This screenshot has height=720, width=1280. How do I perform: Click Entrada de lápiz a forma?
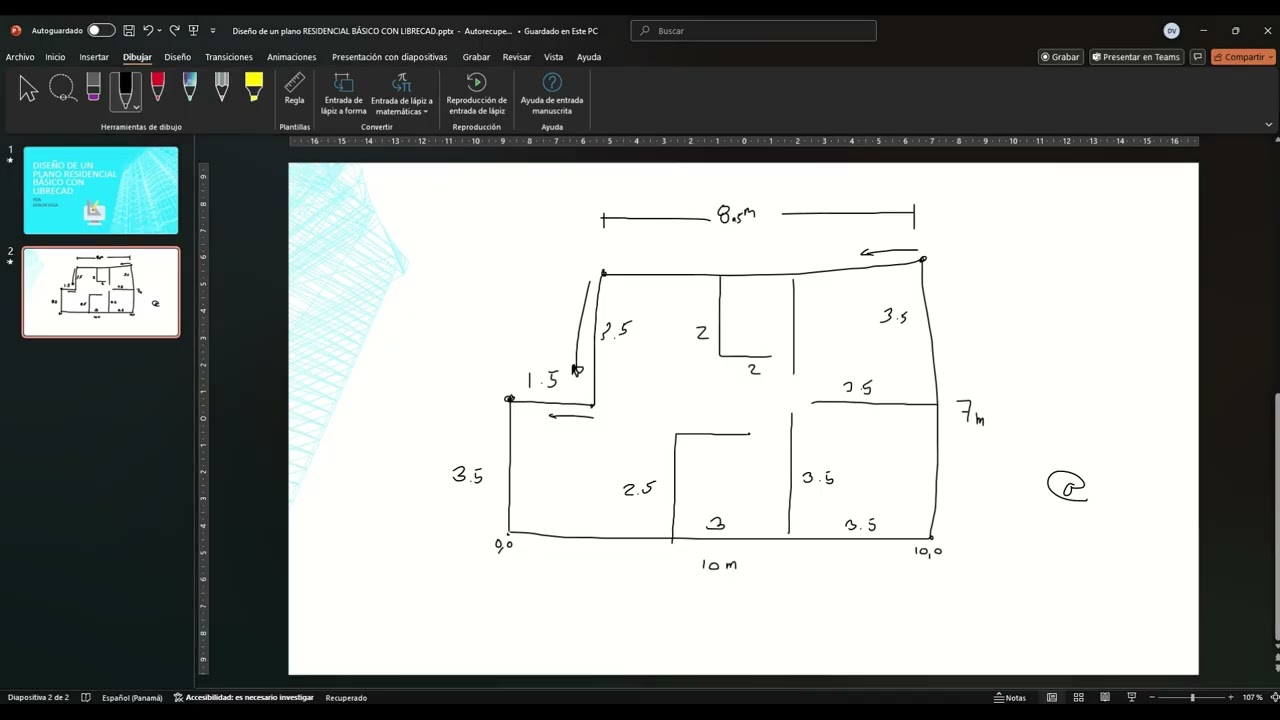coord(343,94)
